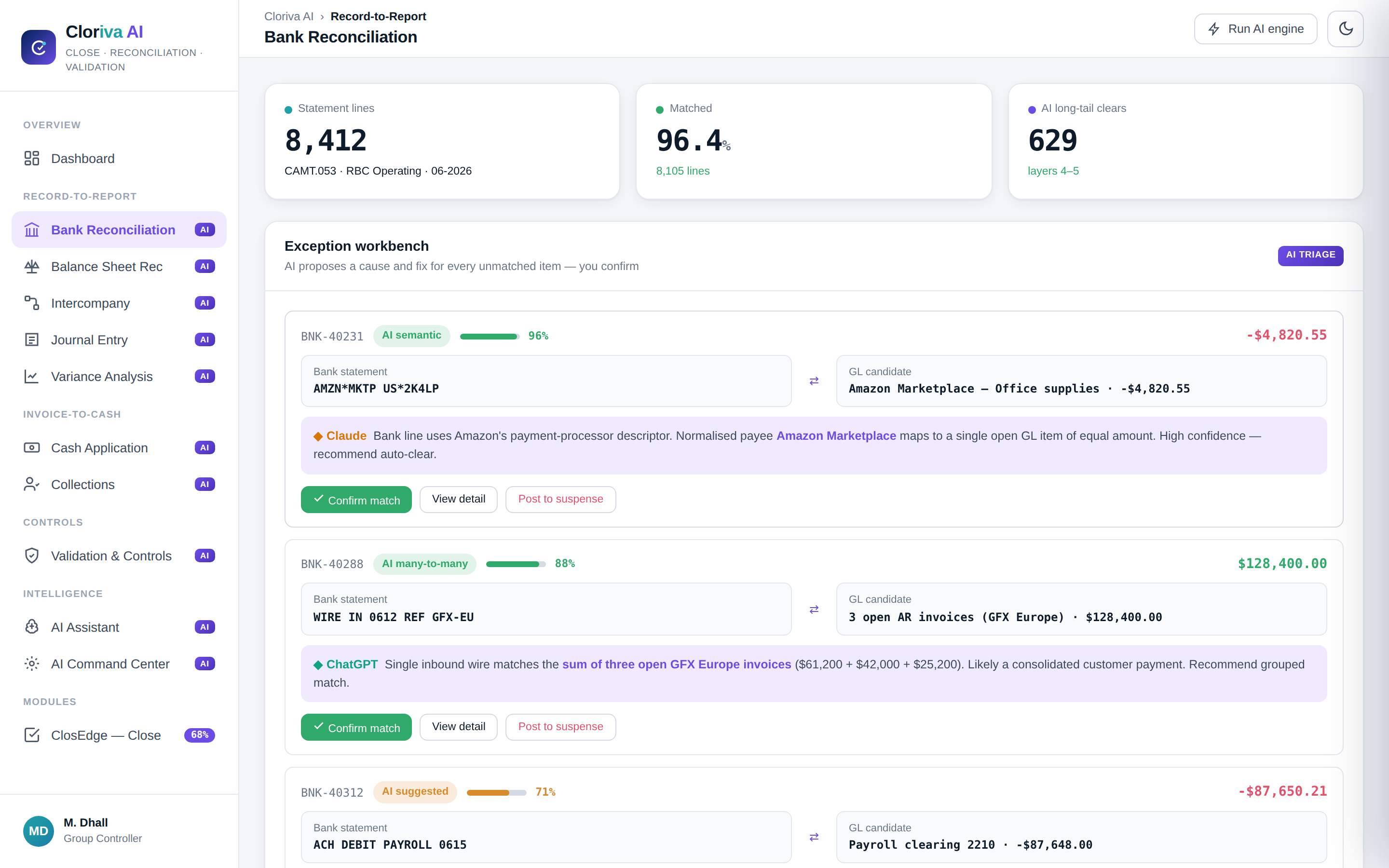1389x868 pixels.
Task: Click the ClosEdge checkbox-style icon
Action: pos(31,735)
